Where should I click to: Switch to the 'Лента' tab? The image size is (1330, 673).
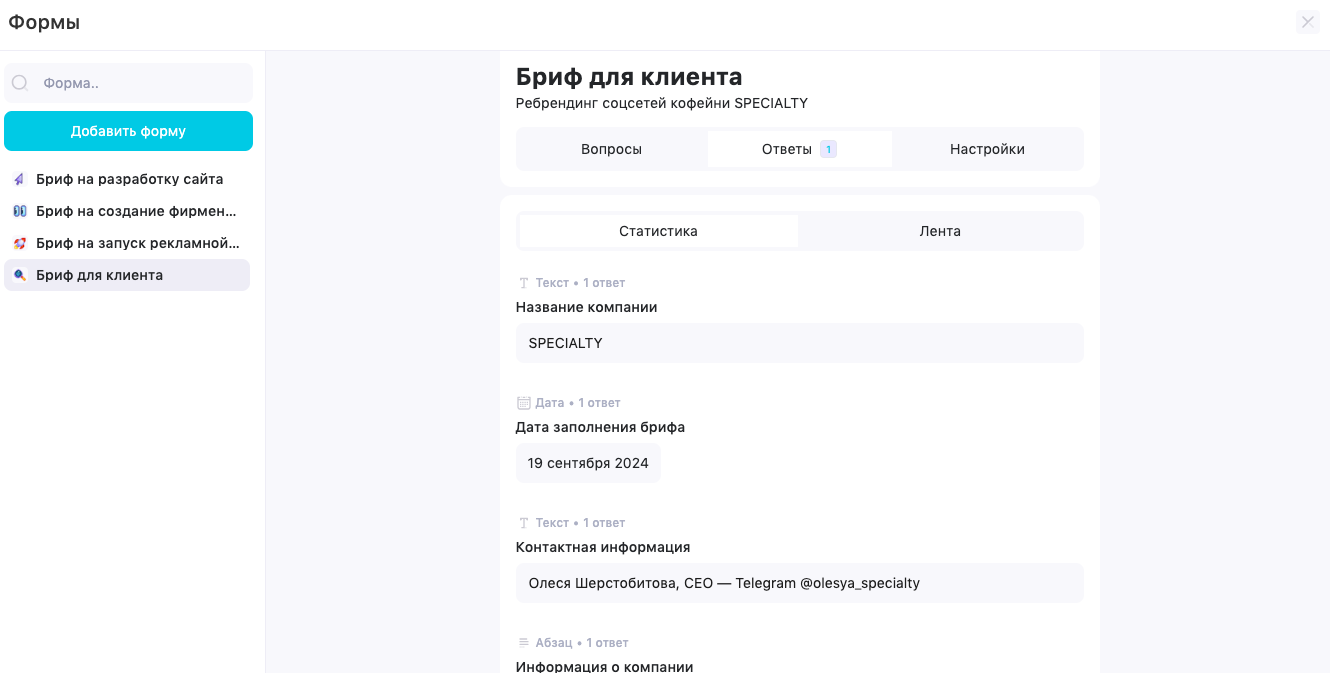939,230
